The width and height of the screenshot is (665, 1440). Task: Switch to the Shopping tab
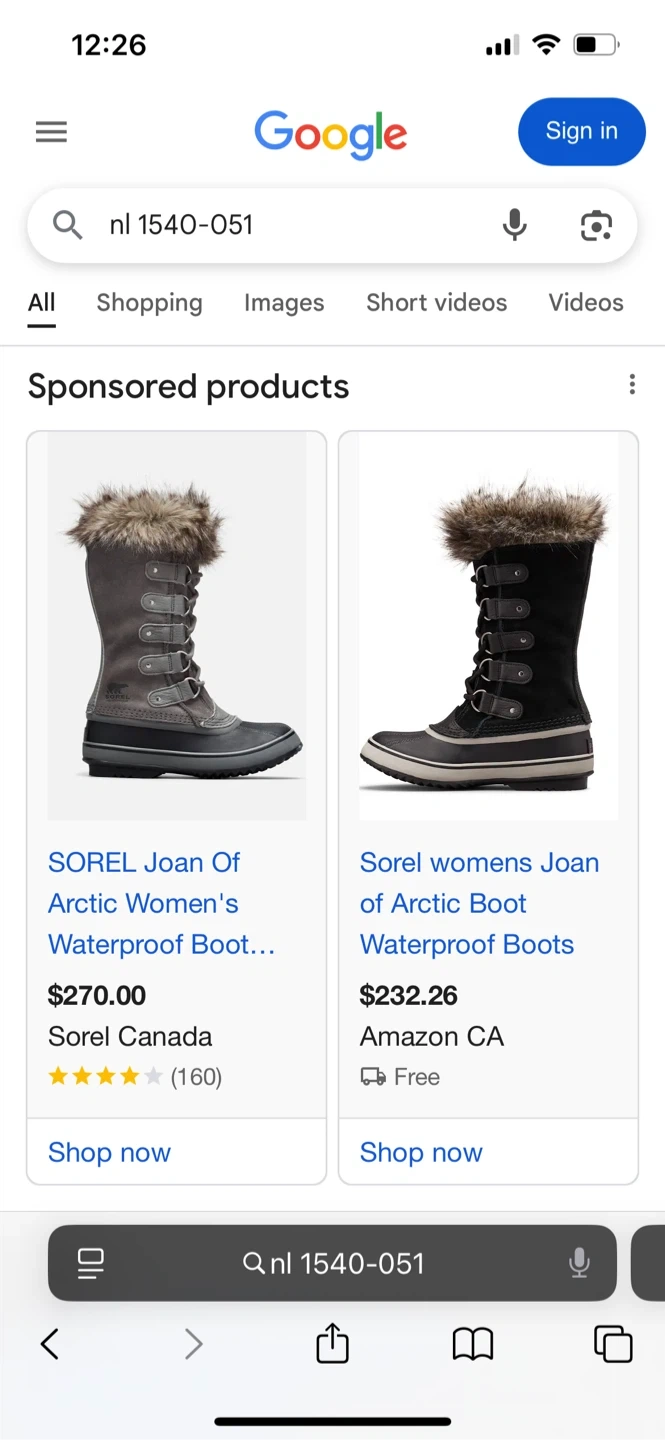149,302
